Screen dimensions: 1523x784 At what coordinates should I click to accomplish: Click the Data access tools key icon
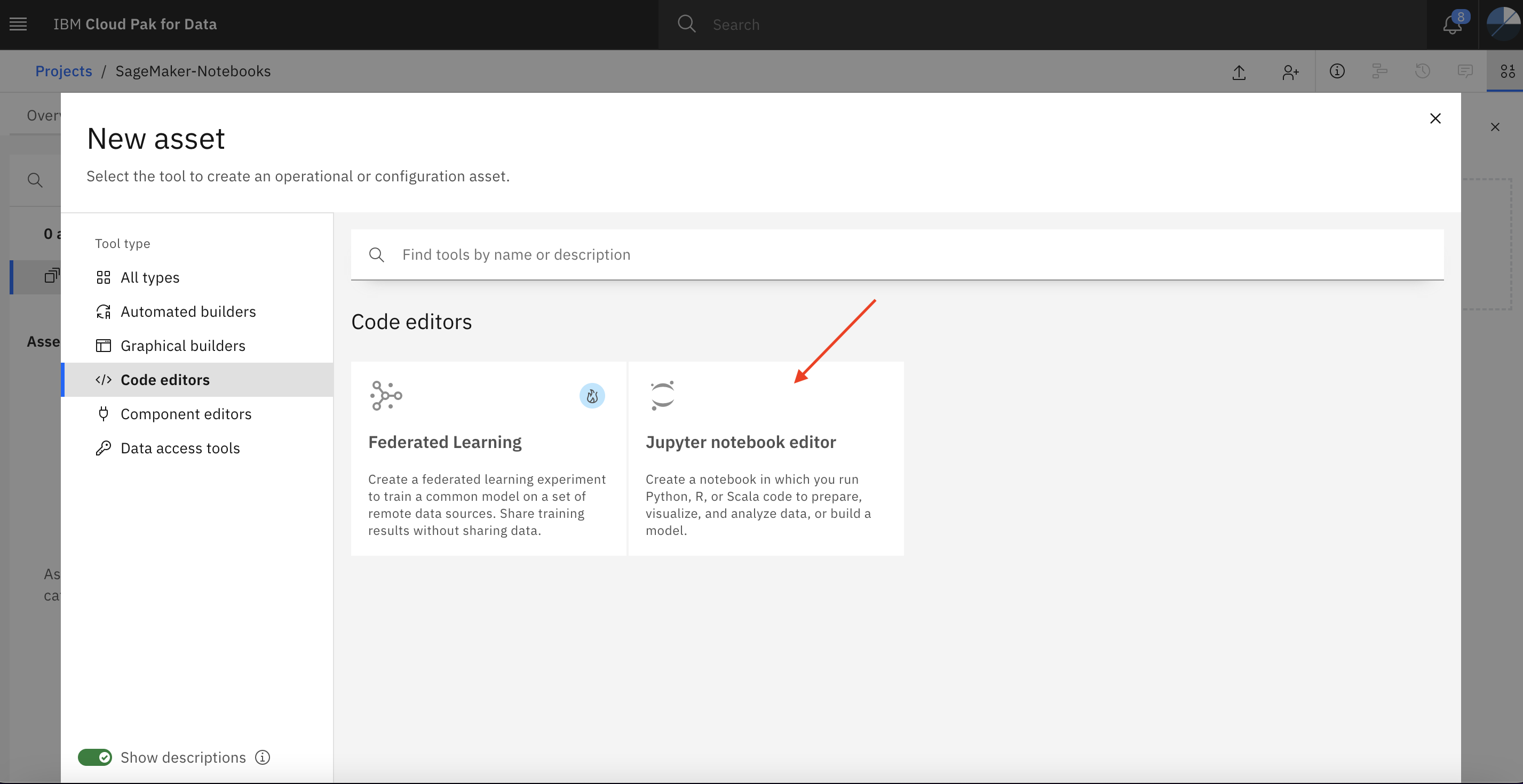[x=104, y=449]
